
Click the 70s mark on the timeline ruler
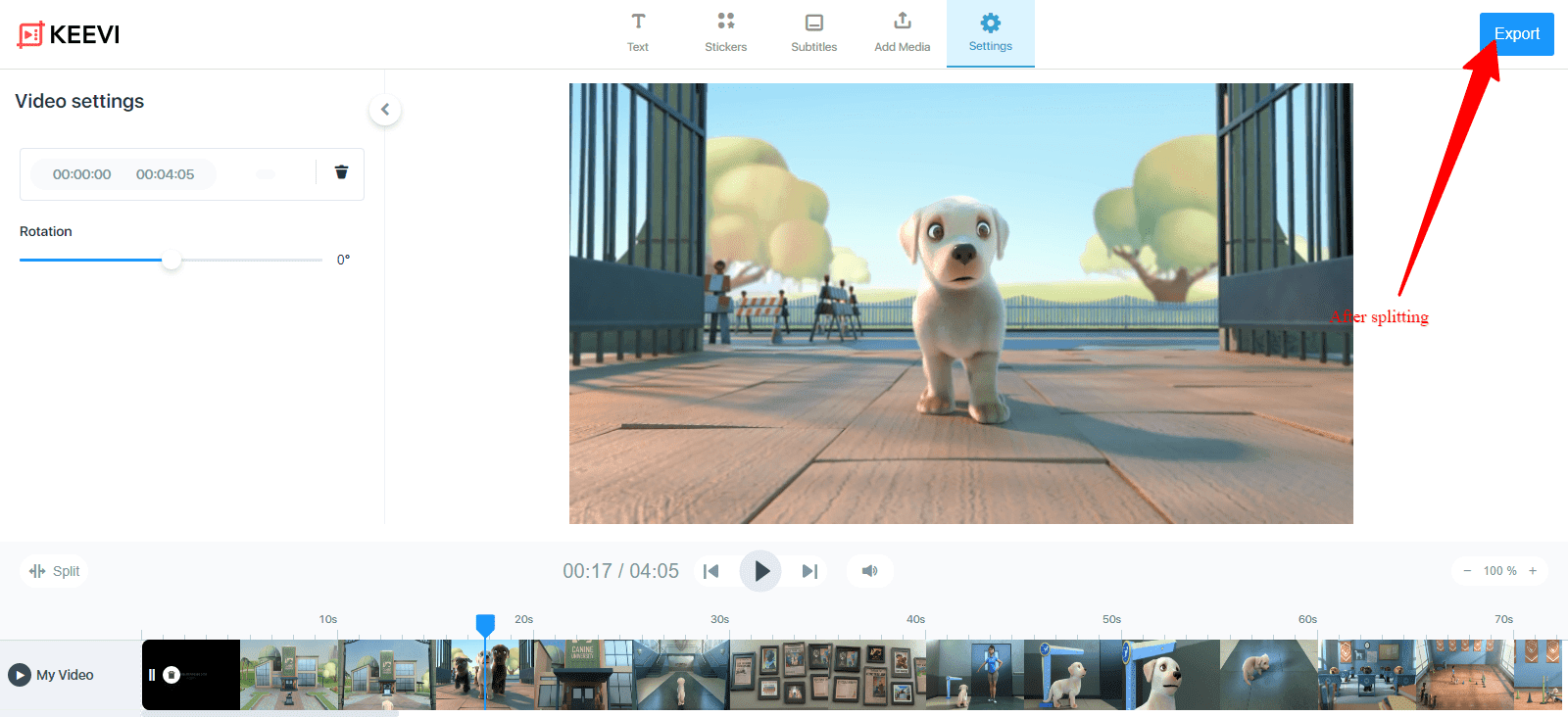tap(1504, 619)
